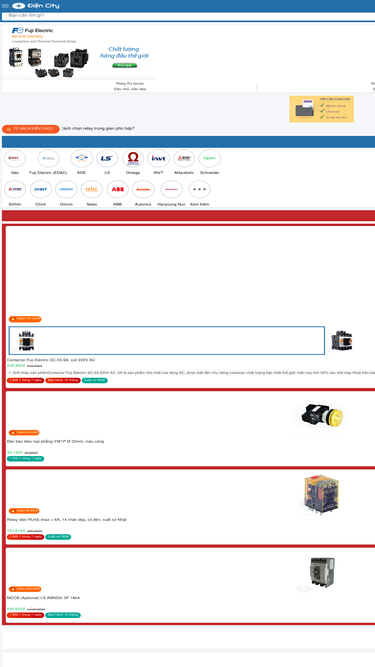Image resolution: width=375 pixels, height=667 pixels.
Task: Open the Fuji Electric motor control banner
Action: [x=79, y=52]
